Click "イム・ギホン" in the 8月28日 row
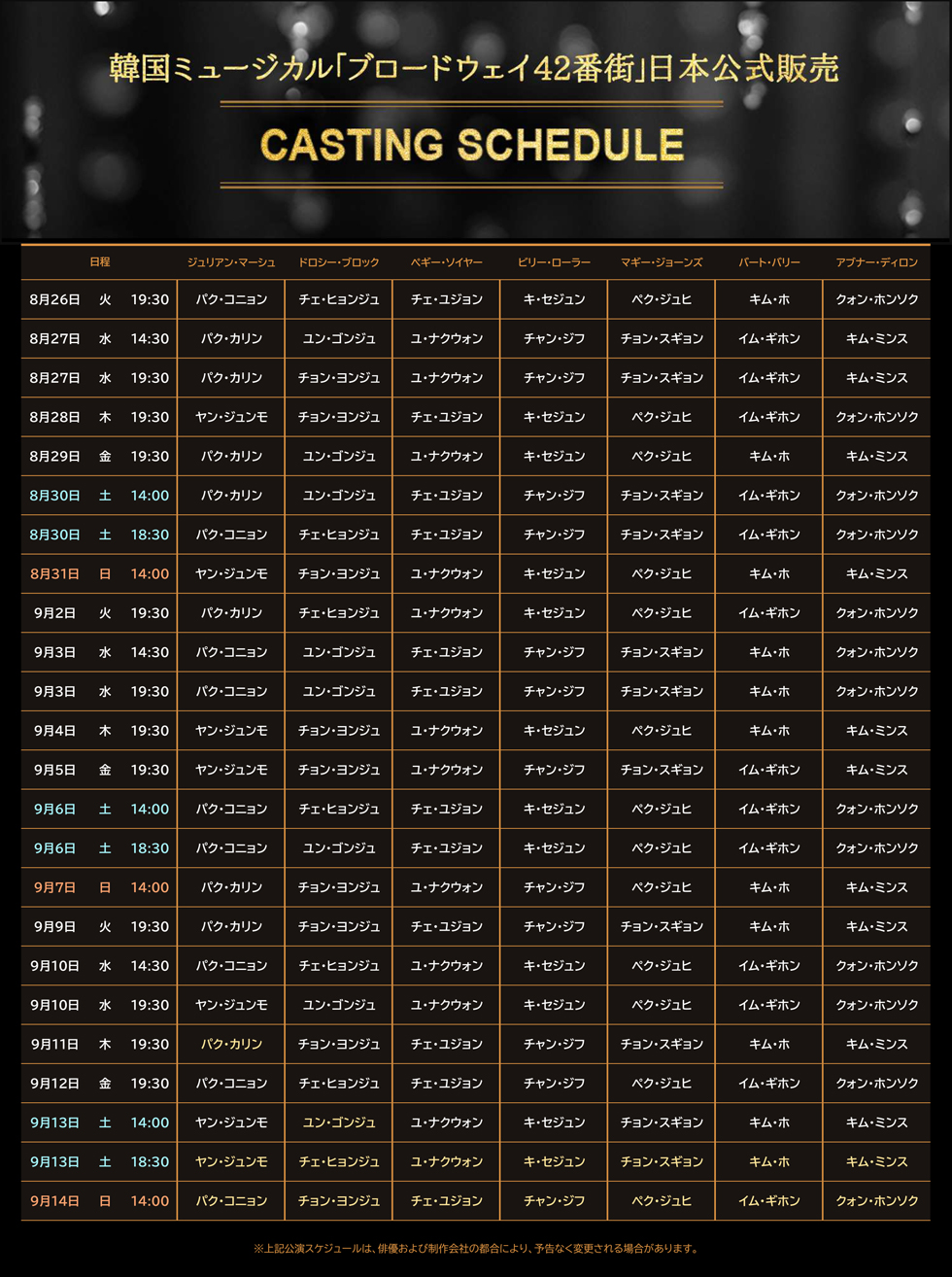Screen dimensions: 952x1277 pyautogui.click(x=769, y=417)
